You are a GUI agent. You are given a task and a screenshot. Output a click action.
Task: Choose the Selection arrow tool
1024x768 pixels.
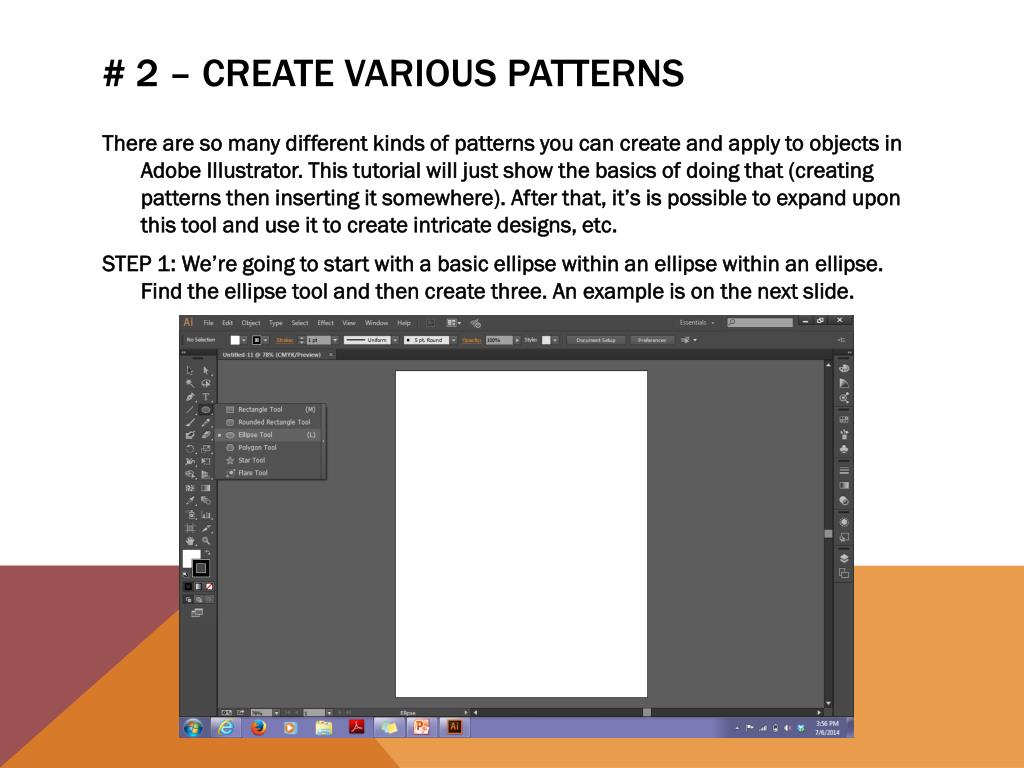point(190,370)
